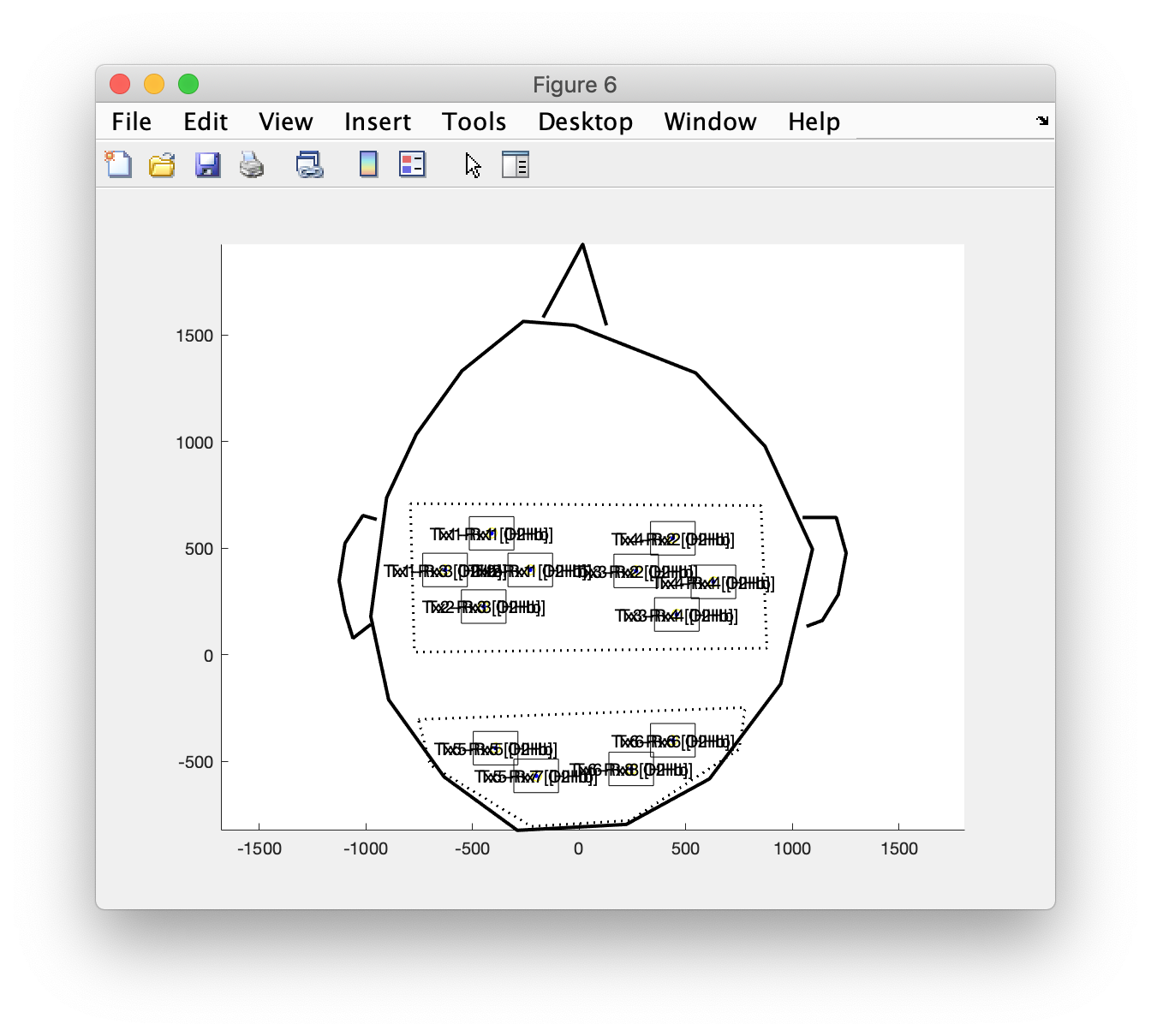Open a file with the folder icon

coord(162,164)
